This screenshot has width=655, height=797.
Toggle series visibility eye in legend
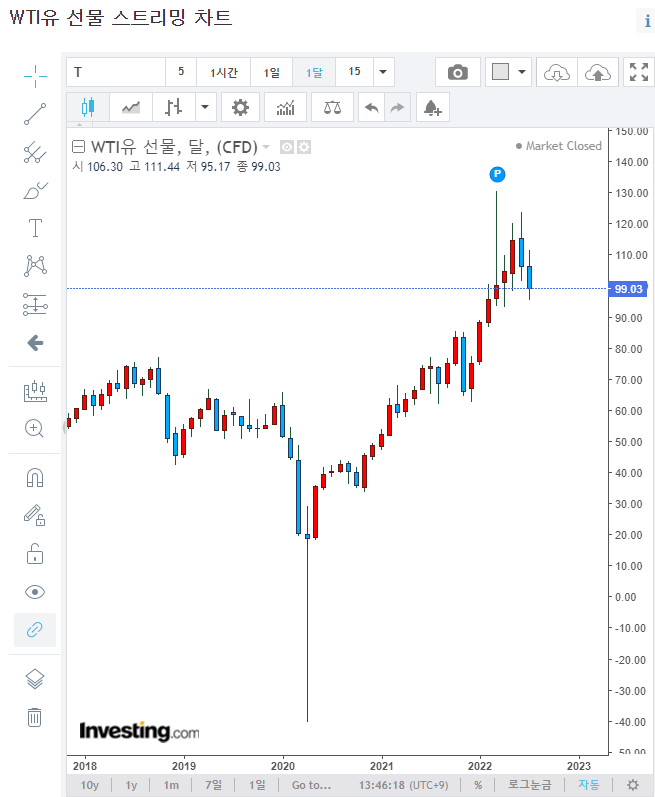287,147
